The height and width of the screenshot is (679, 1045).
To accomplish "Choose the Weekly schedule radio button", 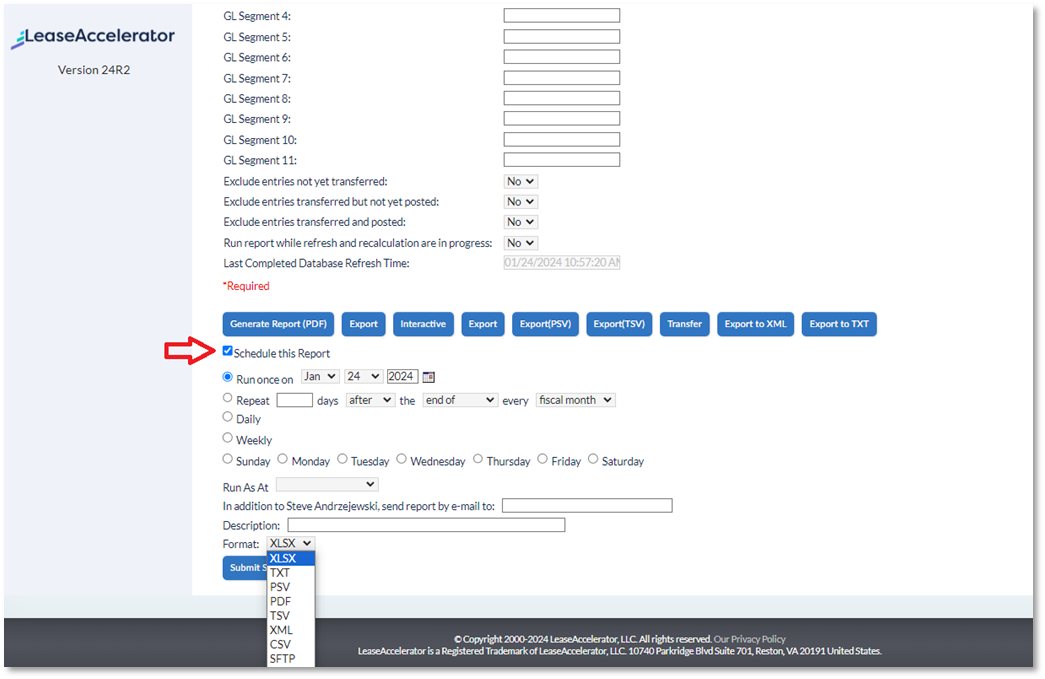I will point(227,438).
